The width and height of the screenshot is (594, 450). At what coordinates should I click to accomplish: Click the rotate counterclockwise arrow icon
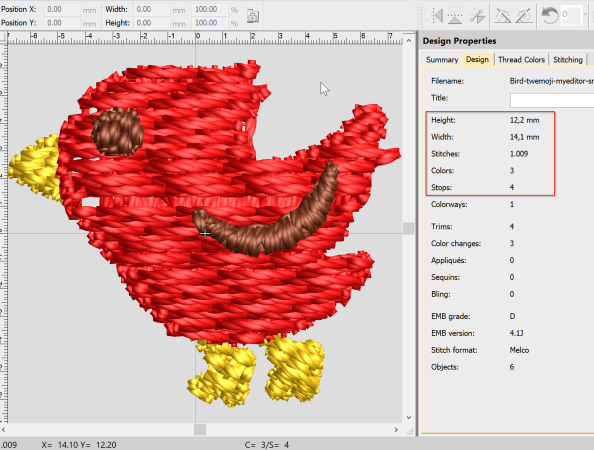coord(550,16)
